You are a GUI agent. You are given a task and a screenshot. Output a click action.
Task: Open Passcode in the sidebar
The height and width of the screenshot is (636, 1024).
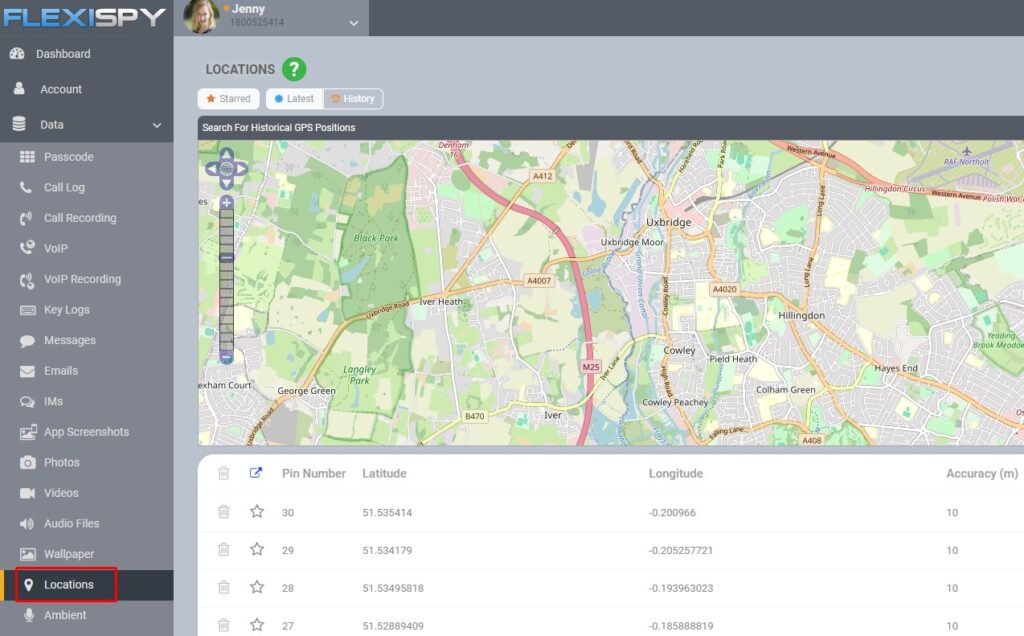(x=69, y=157)
